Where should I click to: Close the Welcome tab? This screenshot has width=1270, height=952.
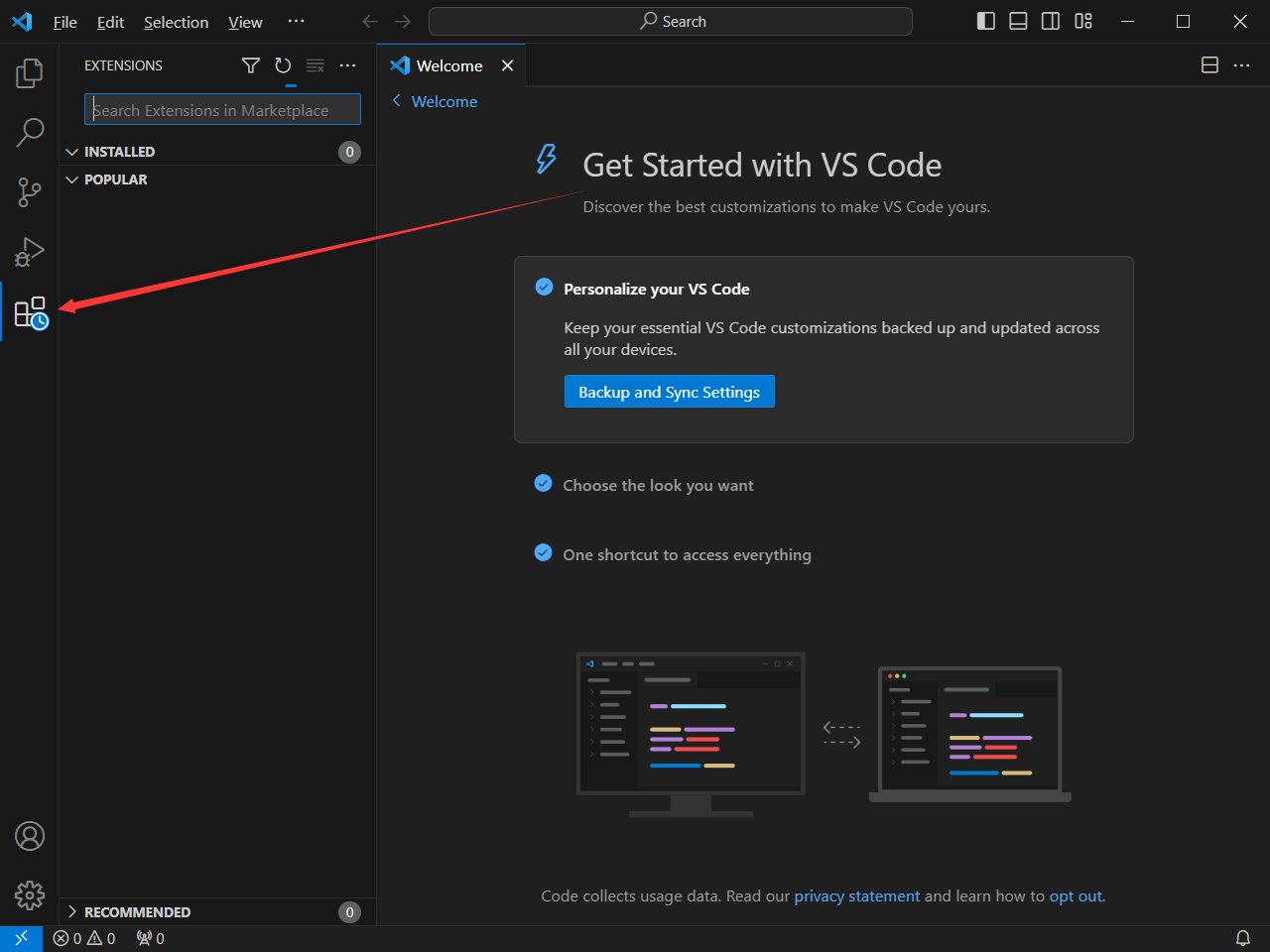(x=507, y=65)
